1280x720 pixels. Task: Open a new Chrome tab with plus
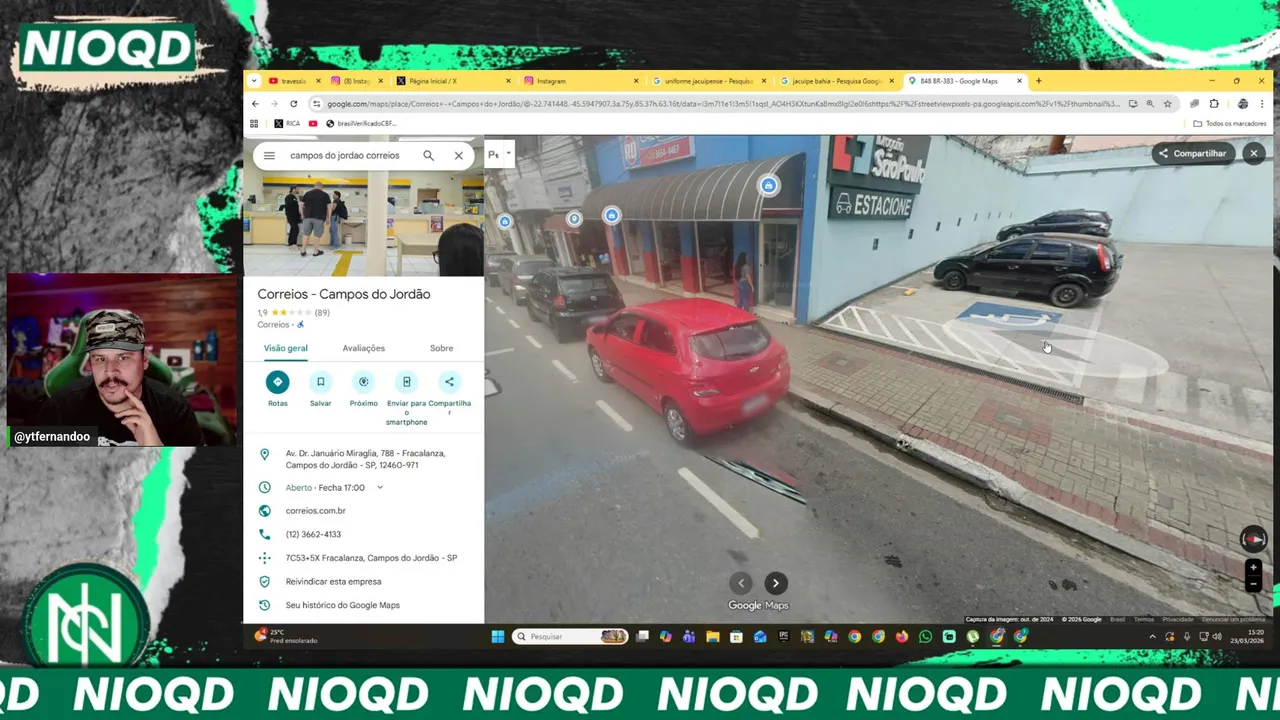click(1038, 81)
